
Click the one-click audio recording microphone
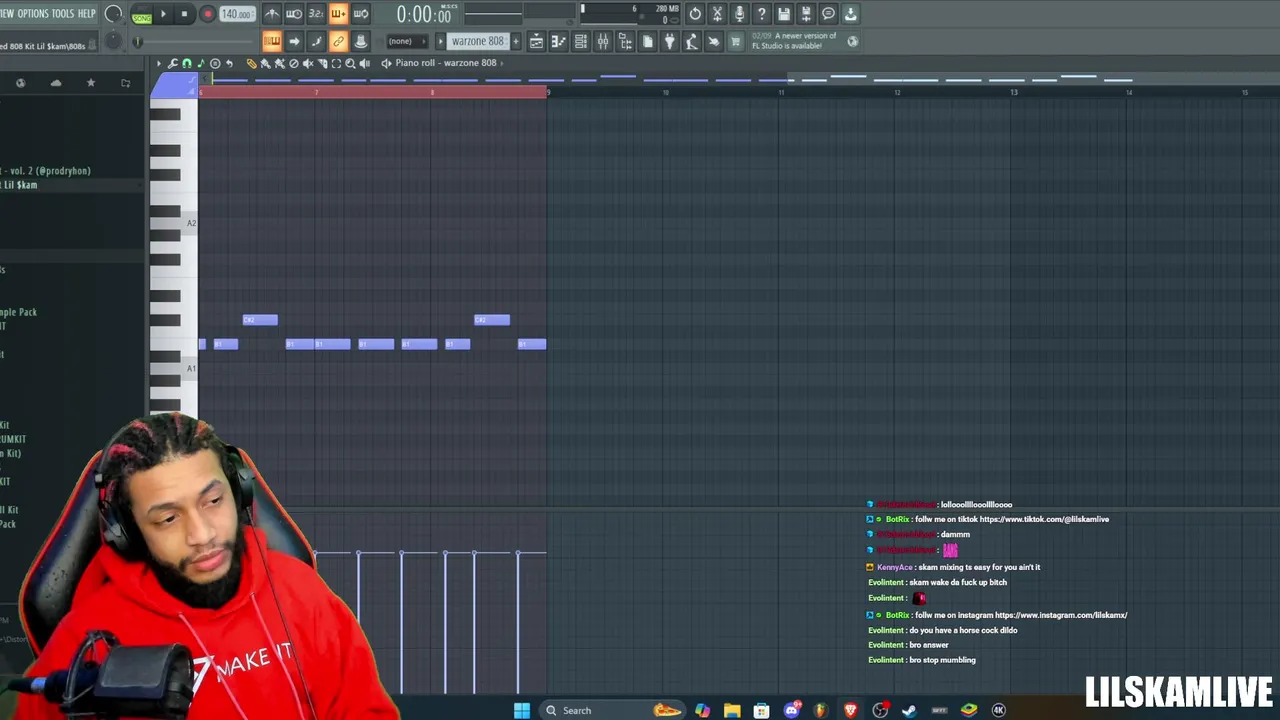click(x=739, y=14)
